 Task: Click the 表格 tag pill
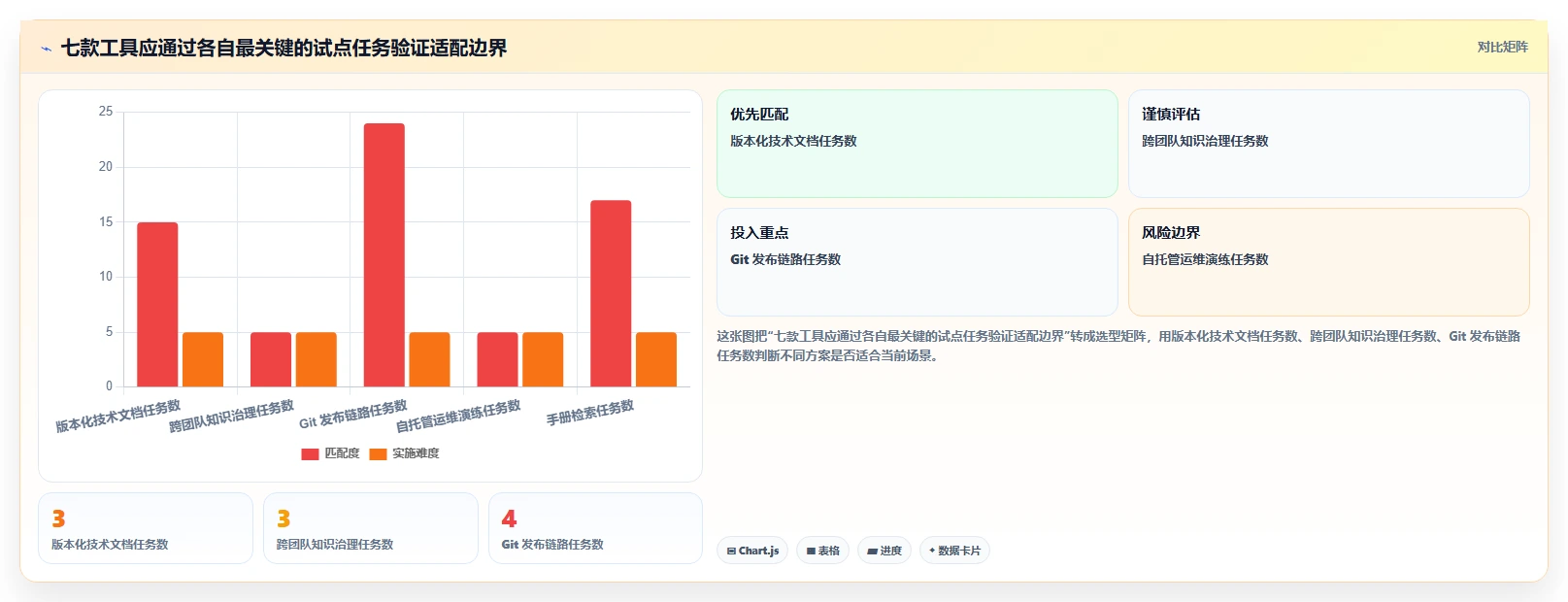coord(822,551)
